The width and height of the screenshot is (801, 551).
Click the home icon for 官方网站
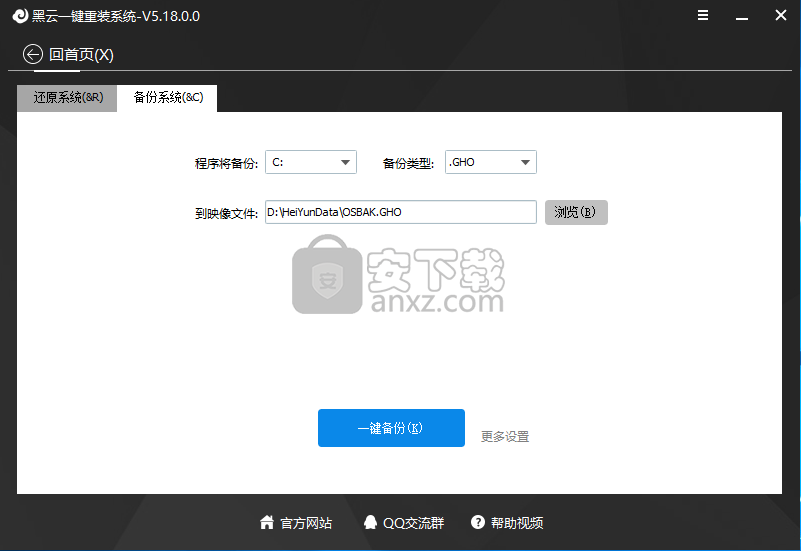pos(267,522)
